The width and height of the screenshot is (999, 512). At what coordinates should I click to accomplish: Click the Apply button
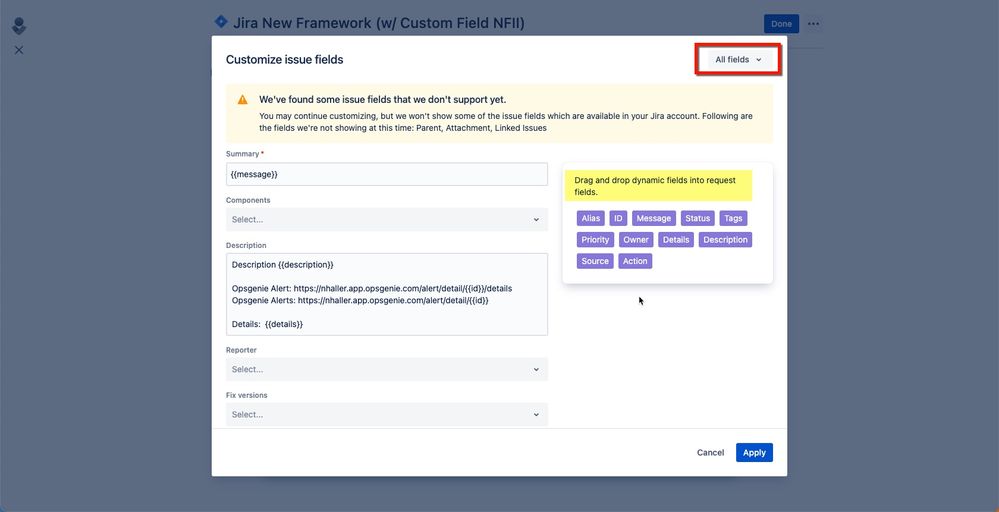point(754,453)
